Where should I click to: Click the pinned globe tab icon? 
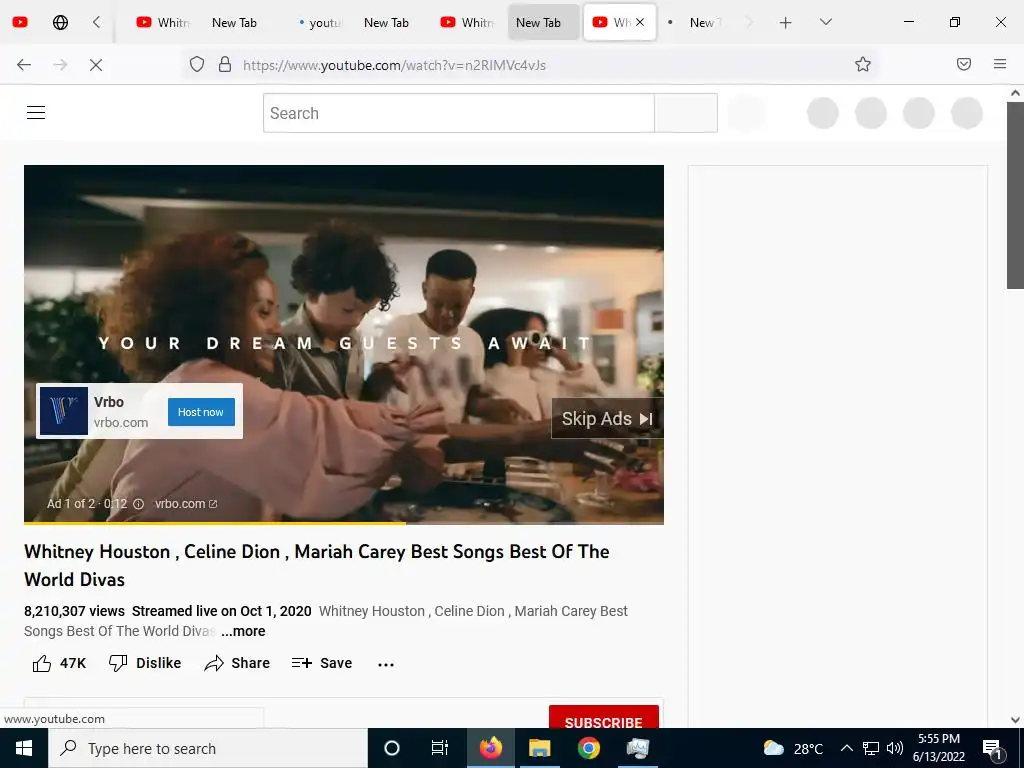(x=60, y=23)
